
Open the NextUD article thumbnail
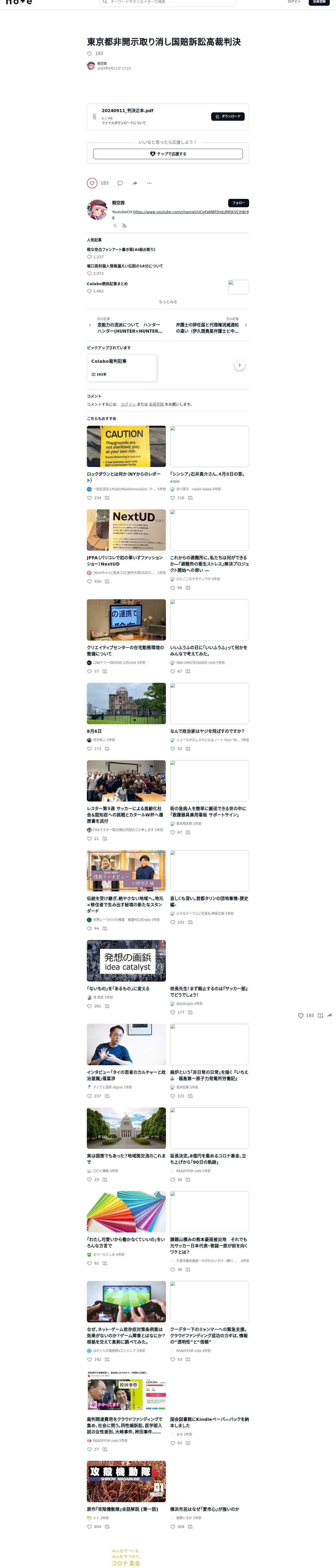pyautogui.click(x=126, y=530)
